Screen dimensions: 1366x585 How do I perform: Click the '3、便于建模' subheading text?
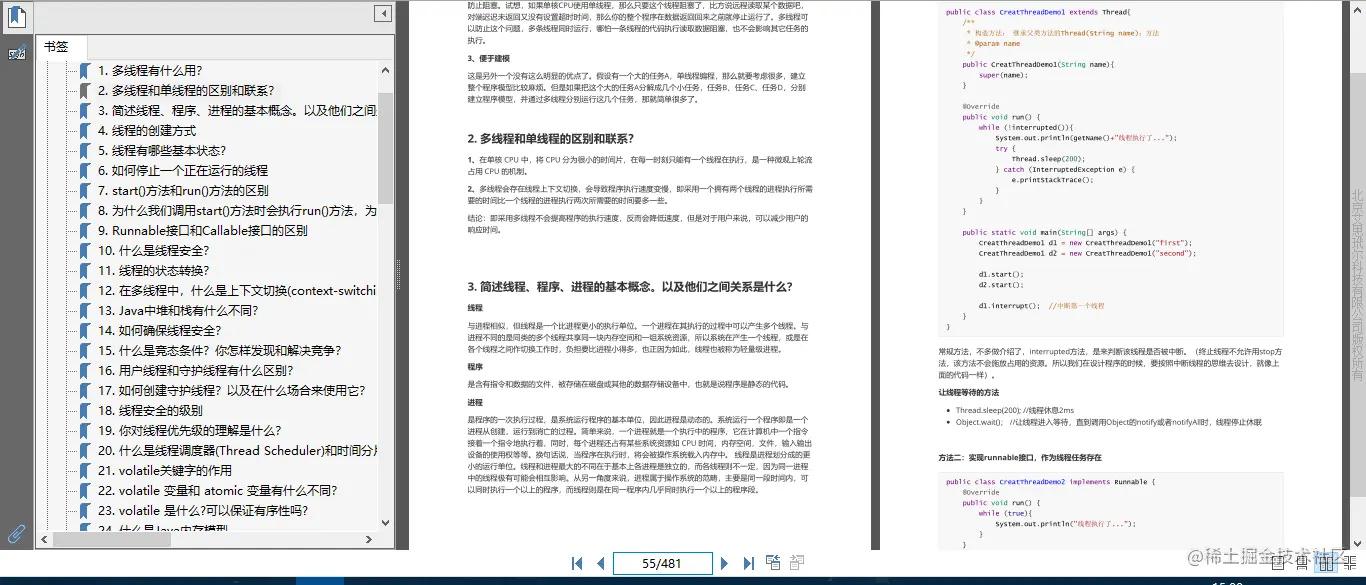(489, 59)
